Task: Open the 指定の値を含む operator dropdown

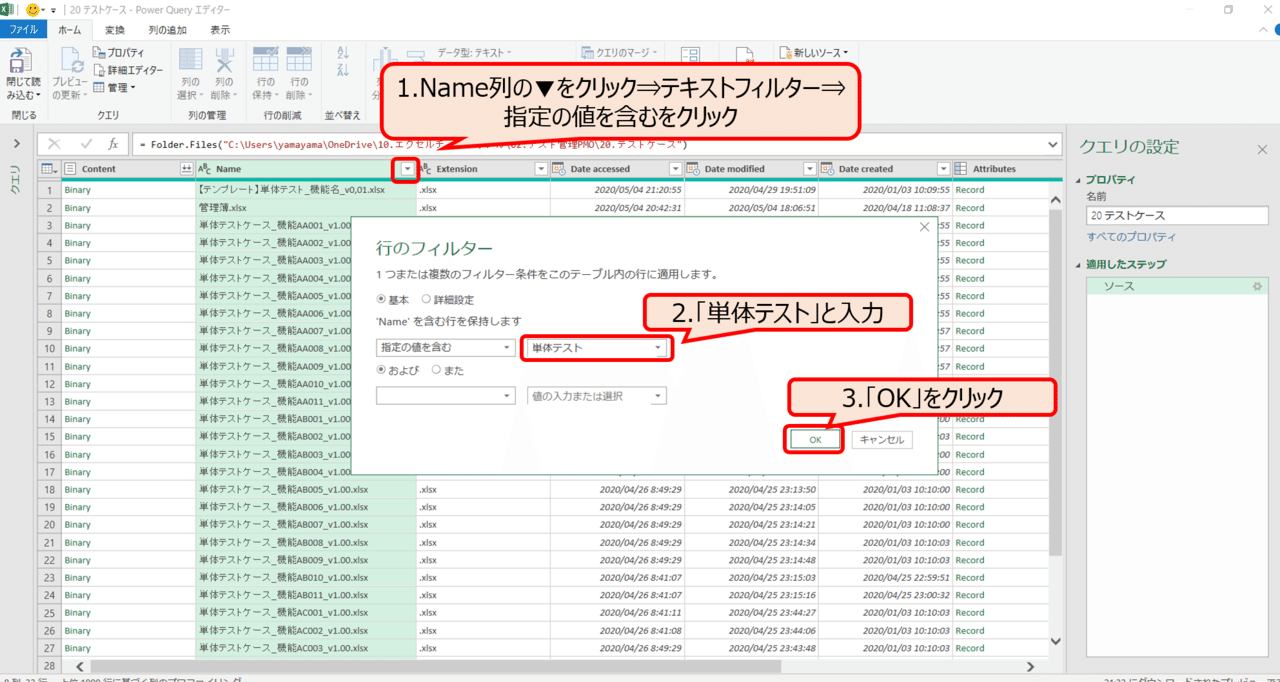Action: (445, 348)
